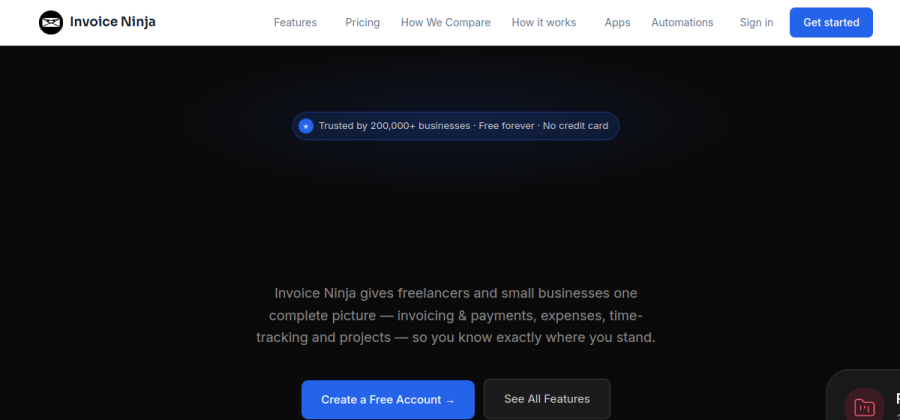
Task: Click the Invoice Ninja brand name
Action: point(112,22)
